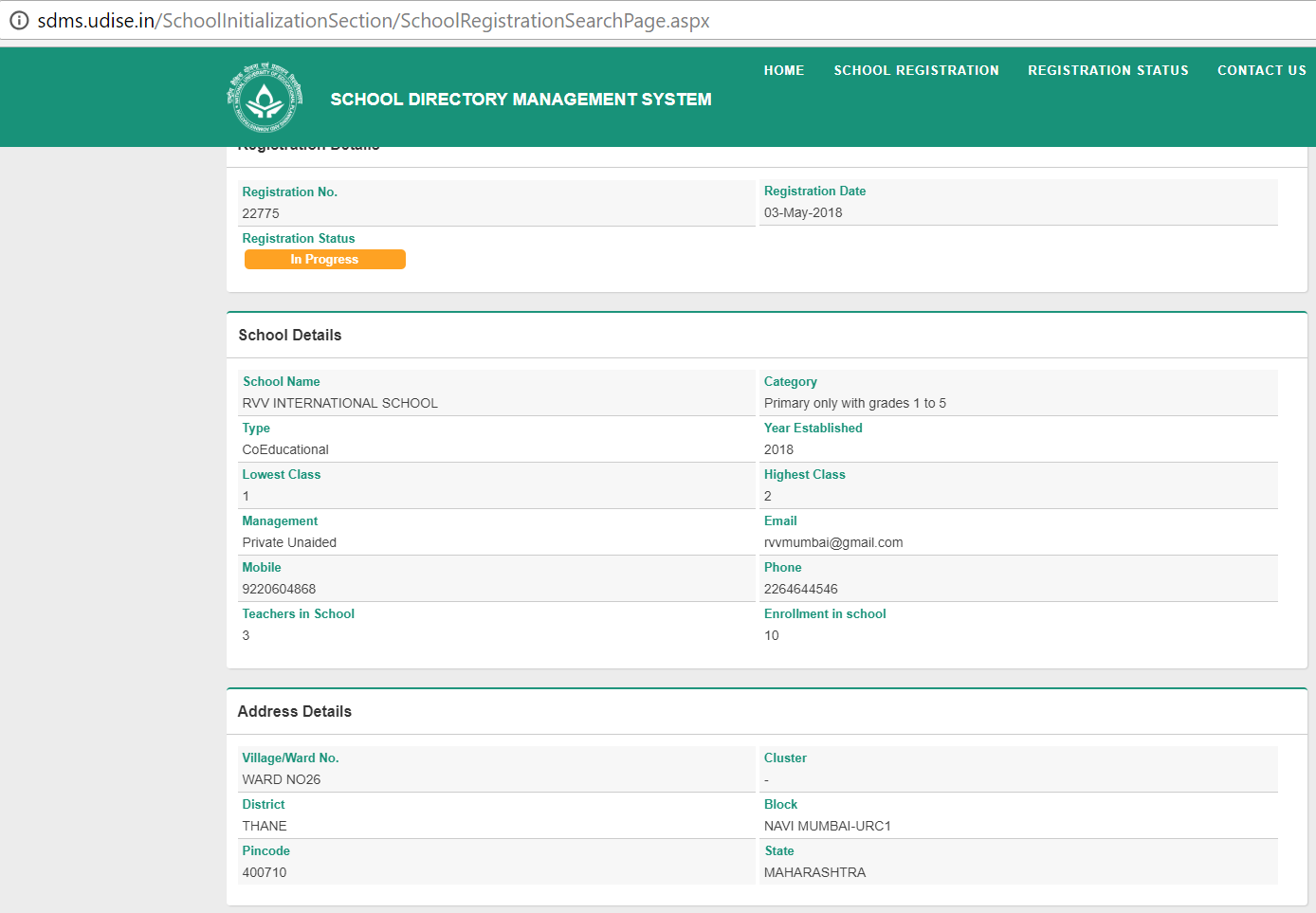Click the mobile number 9220604868
The width and height of the screenshot is (1316, 913).
[x=279, y=589]
